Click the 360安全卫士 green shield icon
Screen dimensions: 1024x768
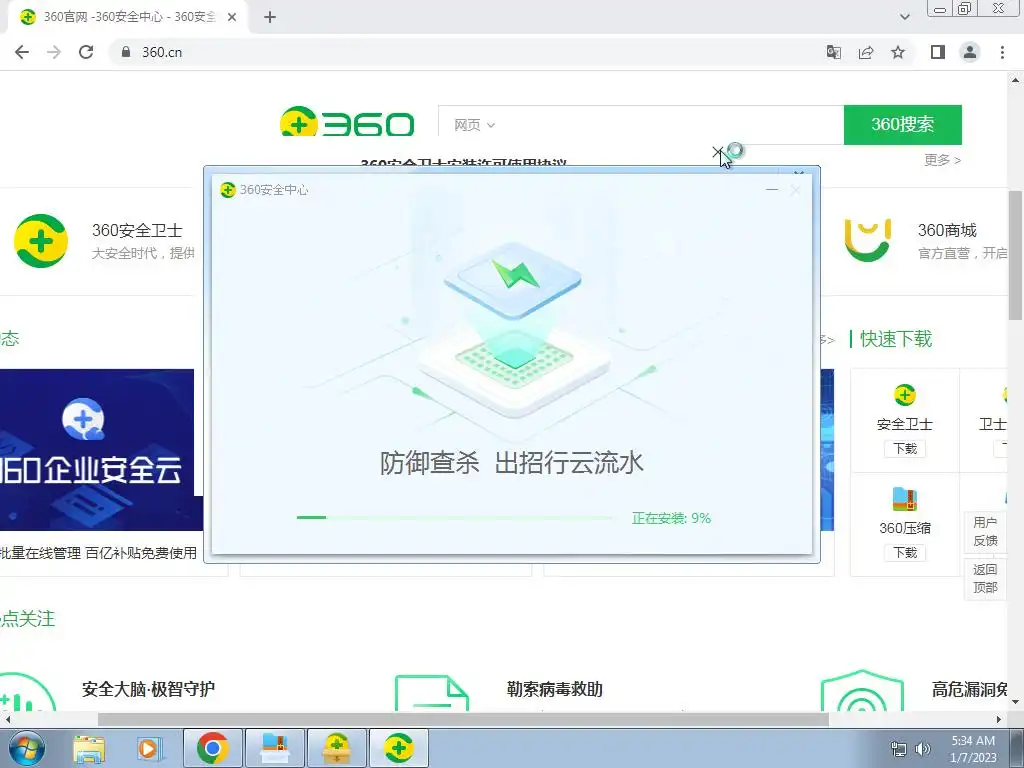pyautogui.click(x=40, y=241)
